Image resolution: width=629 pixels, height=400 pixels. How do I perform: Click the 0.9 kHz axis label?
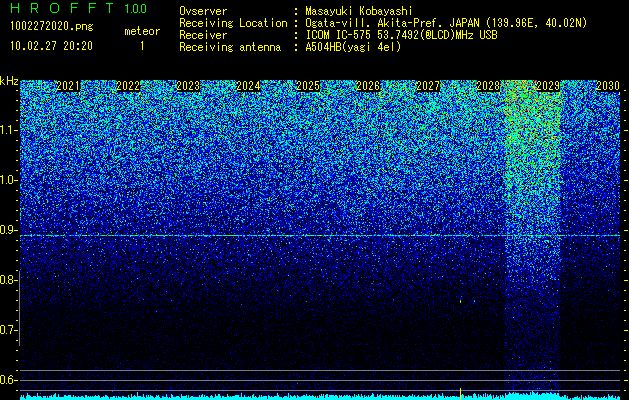[9, 230]
